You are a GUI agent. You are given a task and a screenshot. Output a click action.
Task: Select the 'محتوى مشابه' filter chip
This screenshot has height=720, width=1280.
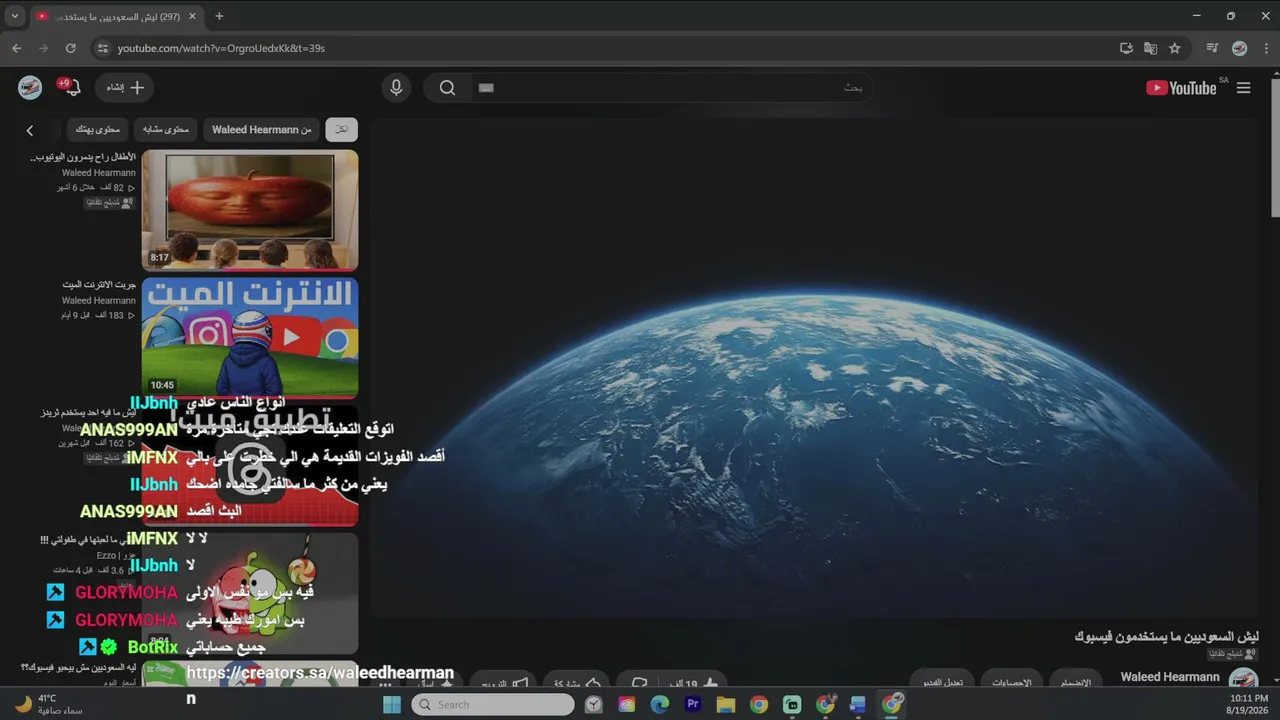pos(165,130)
